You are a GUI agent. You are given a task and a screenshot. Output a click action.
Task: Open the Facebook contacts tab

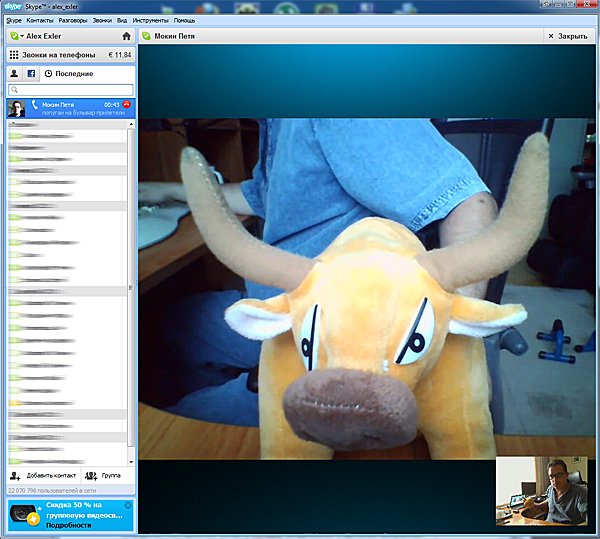tap(31, 74)
